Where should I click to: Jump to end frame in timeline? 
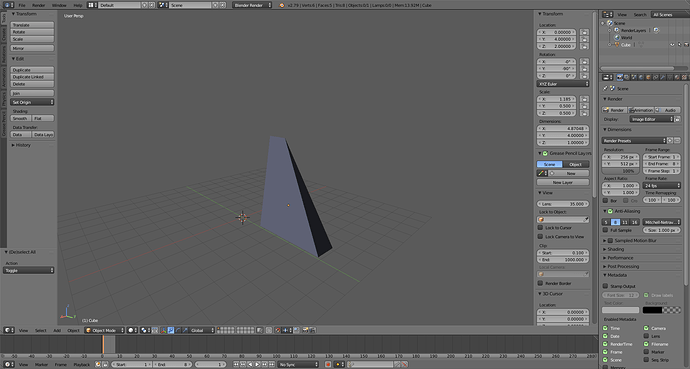[272, 364]
